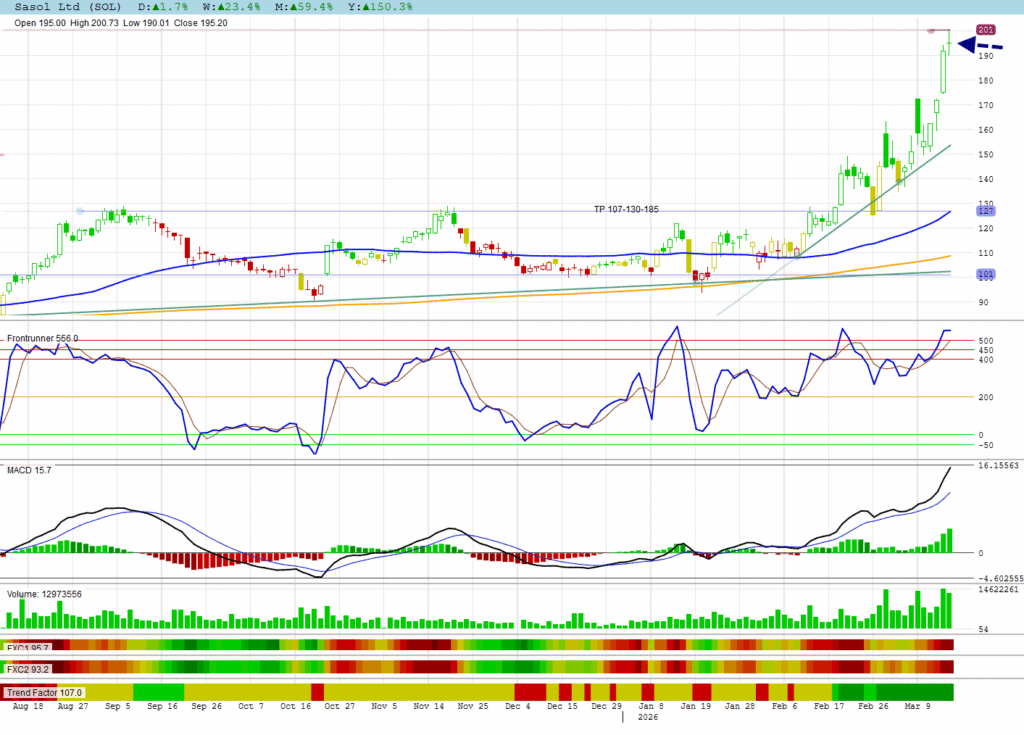Viewport: 1024px width, 735px height.
Task: Select the Volume indicator label
Action: (45, 594)
